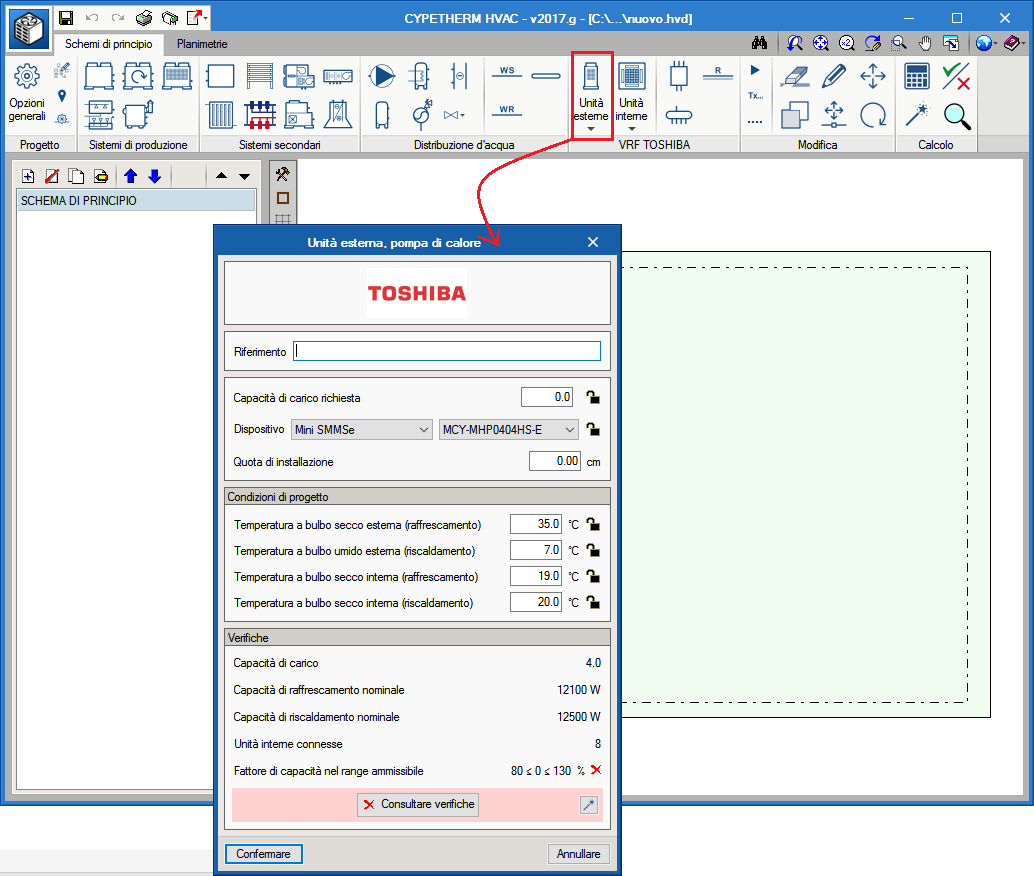This screenshot has height=876, width=1034.
Task: Click the Quota di installazione field
Action: [x=555, y=461]
